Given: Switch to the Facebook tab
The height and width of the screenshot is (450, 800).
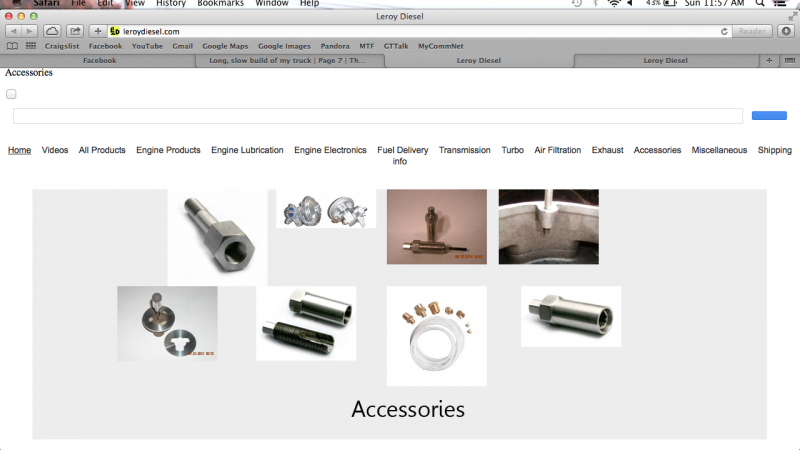Looking at the screenshot, I should point(99,60).
